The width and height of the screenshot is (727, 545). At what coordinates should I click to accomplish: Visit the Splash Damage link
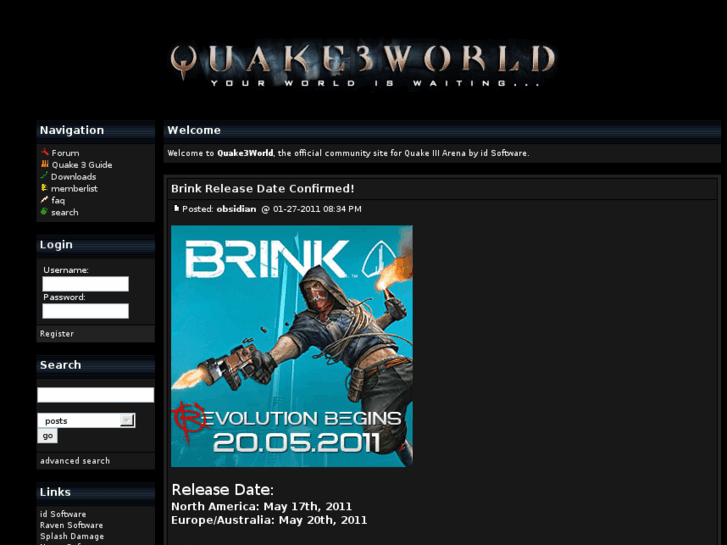(x=72, y=536)
